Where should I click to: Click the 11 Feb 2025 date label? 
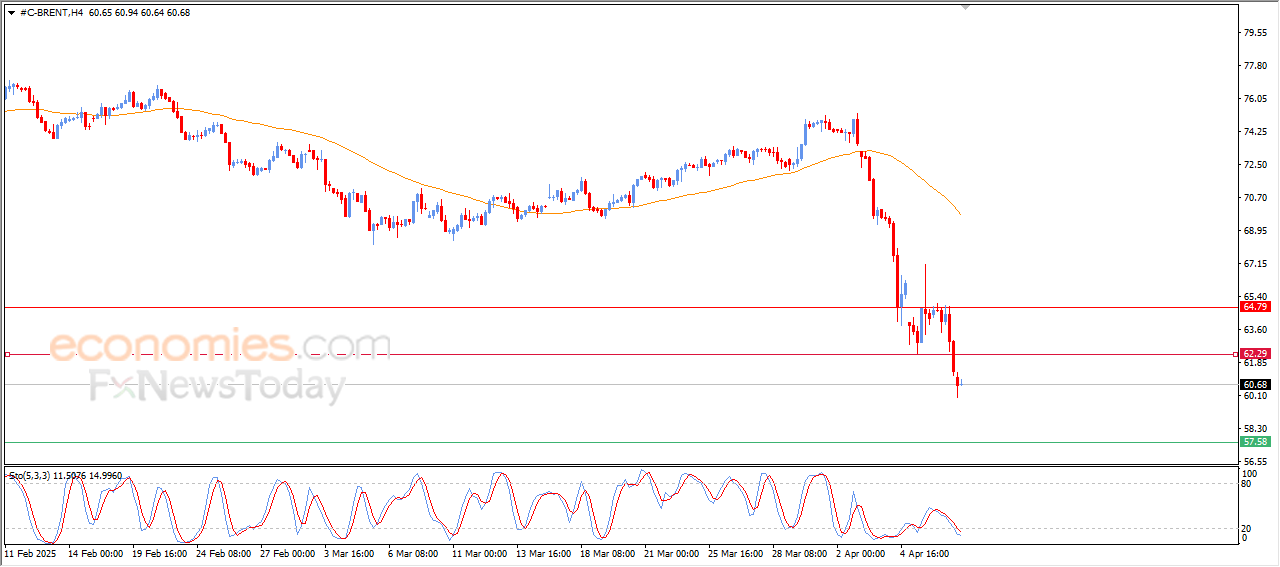coord(30,552)
